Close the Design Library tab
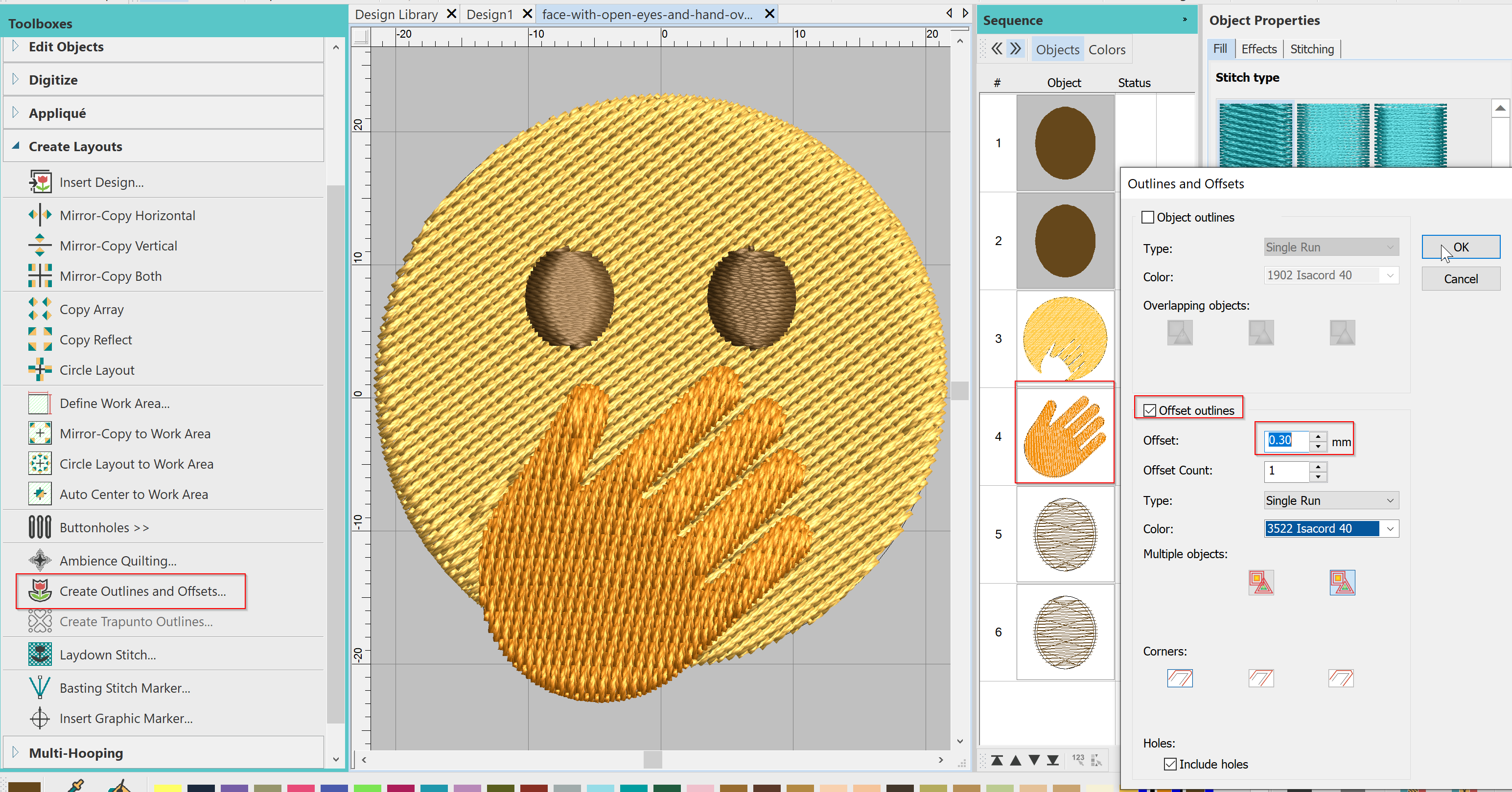This screenshot has width=1512, height=792. [x=451, y=14]
